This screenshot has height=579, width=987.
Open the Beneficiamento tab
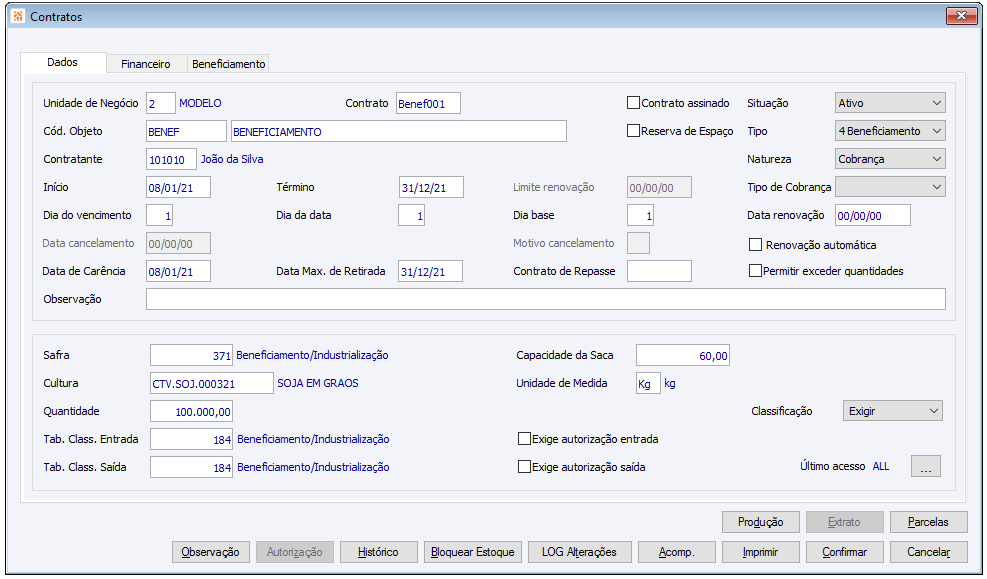coord(228,64)
